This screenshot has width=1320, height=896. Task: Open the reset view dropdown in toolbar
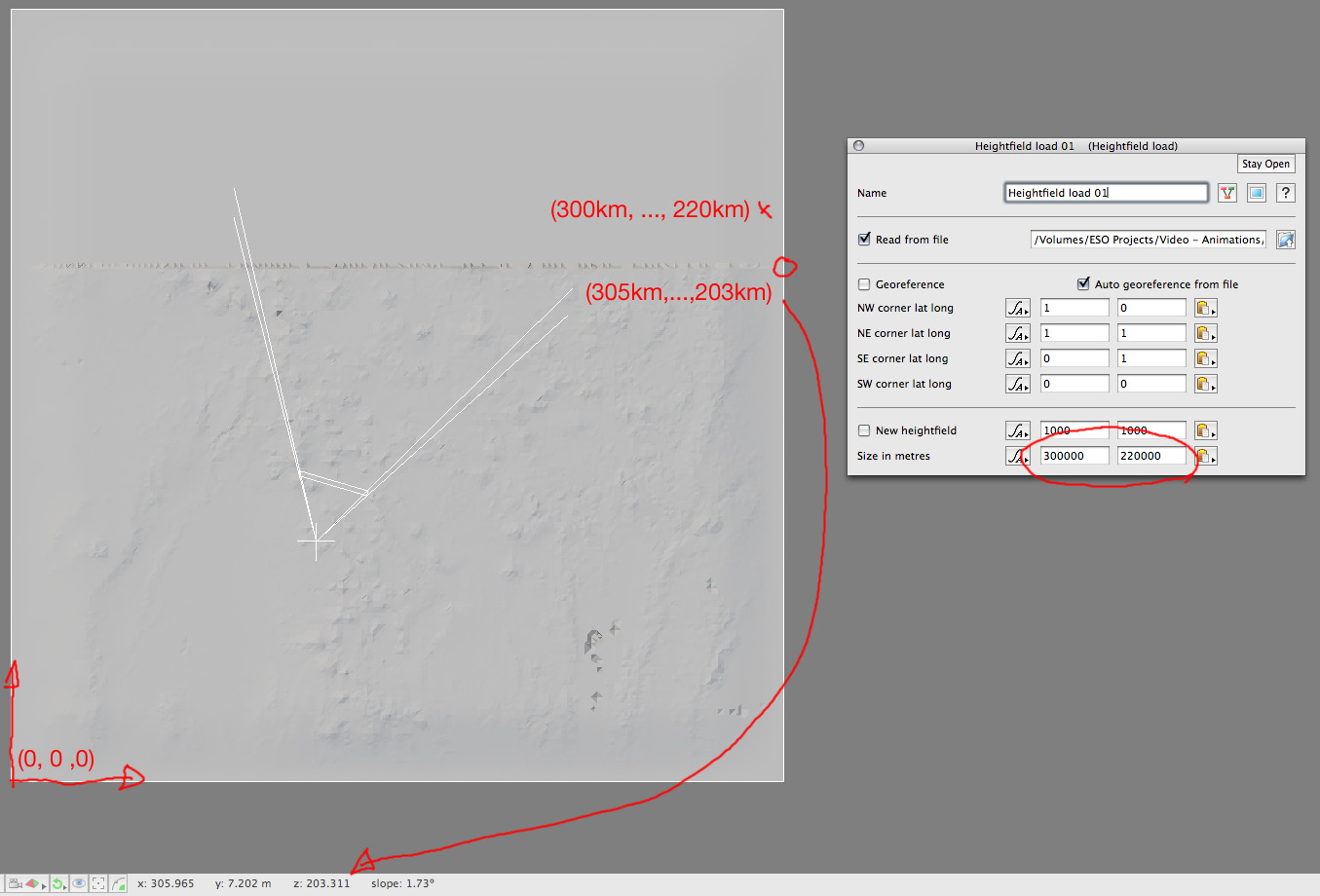[x=58, y=883]
